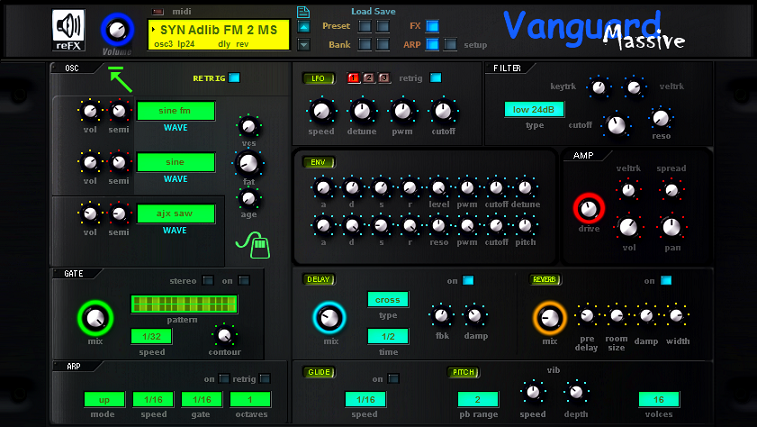
Task: Change the low 24dB filter type
Action: [534, 110]
